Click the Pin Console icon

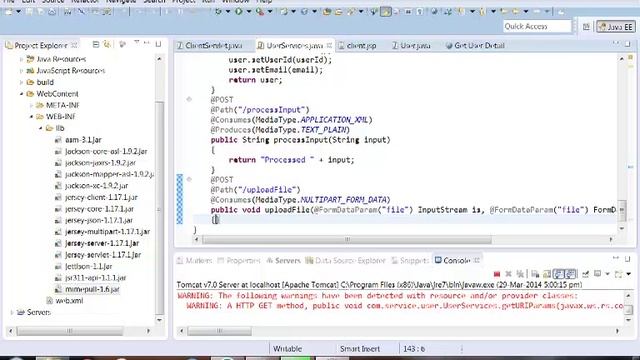click(x=585, y=274)
